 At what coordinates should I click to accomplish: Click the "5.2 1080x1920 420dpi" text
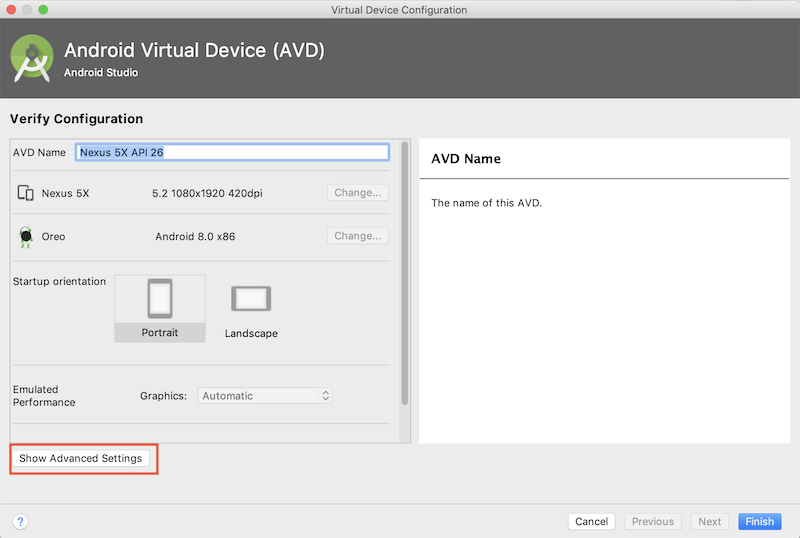tap(207, 193)
